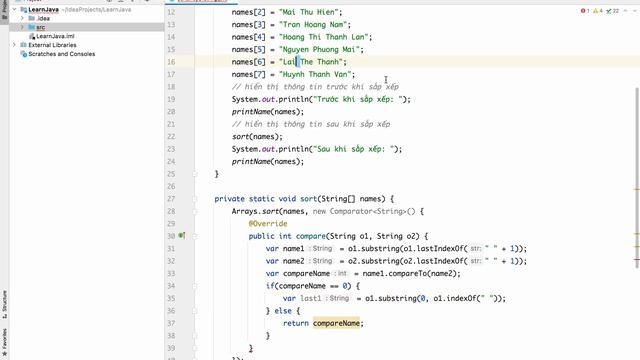
Task: Click the String inlay hint after name1
Action: pyautogui.click(x=321, y=249)
